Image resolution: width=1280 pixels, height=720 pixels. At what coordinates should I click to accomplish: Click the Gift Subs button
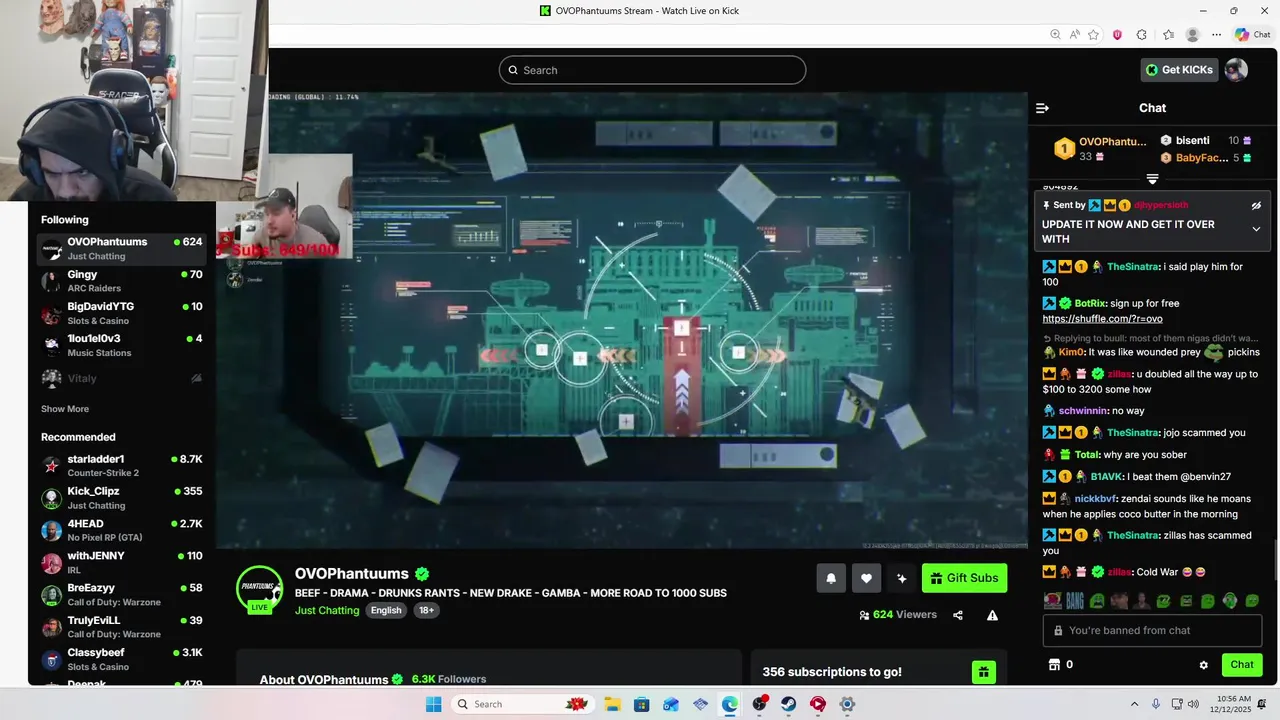pyautogui.click(x=964, y=578)
